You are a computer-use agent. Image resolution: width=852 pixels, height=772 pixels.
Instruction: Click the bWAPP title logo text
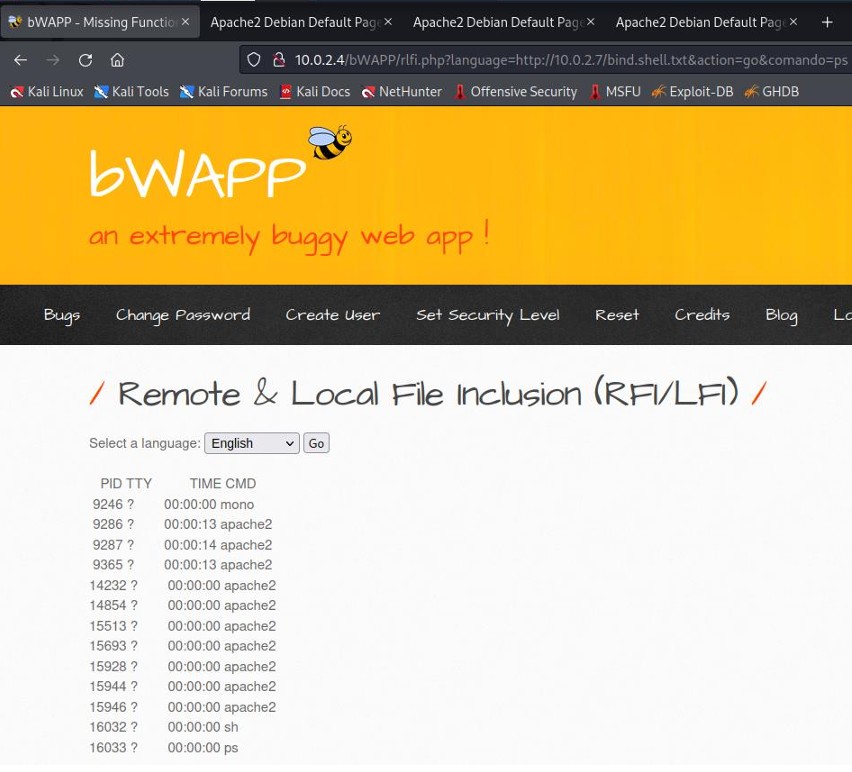198,174
